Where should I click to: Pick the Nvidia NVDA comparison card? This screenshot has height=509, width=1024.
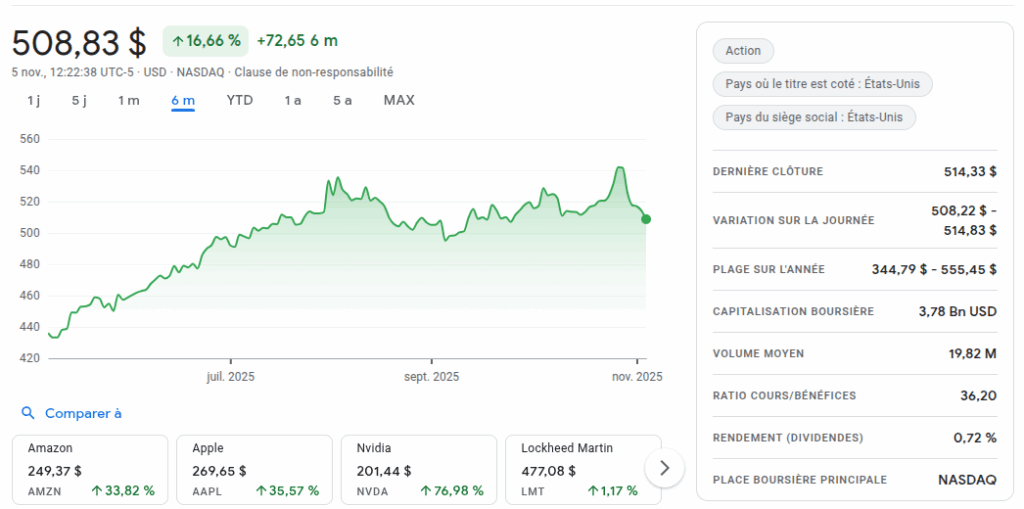(x=420, y=468)
